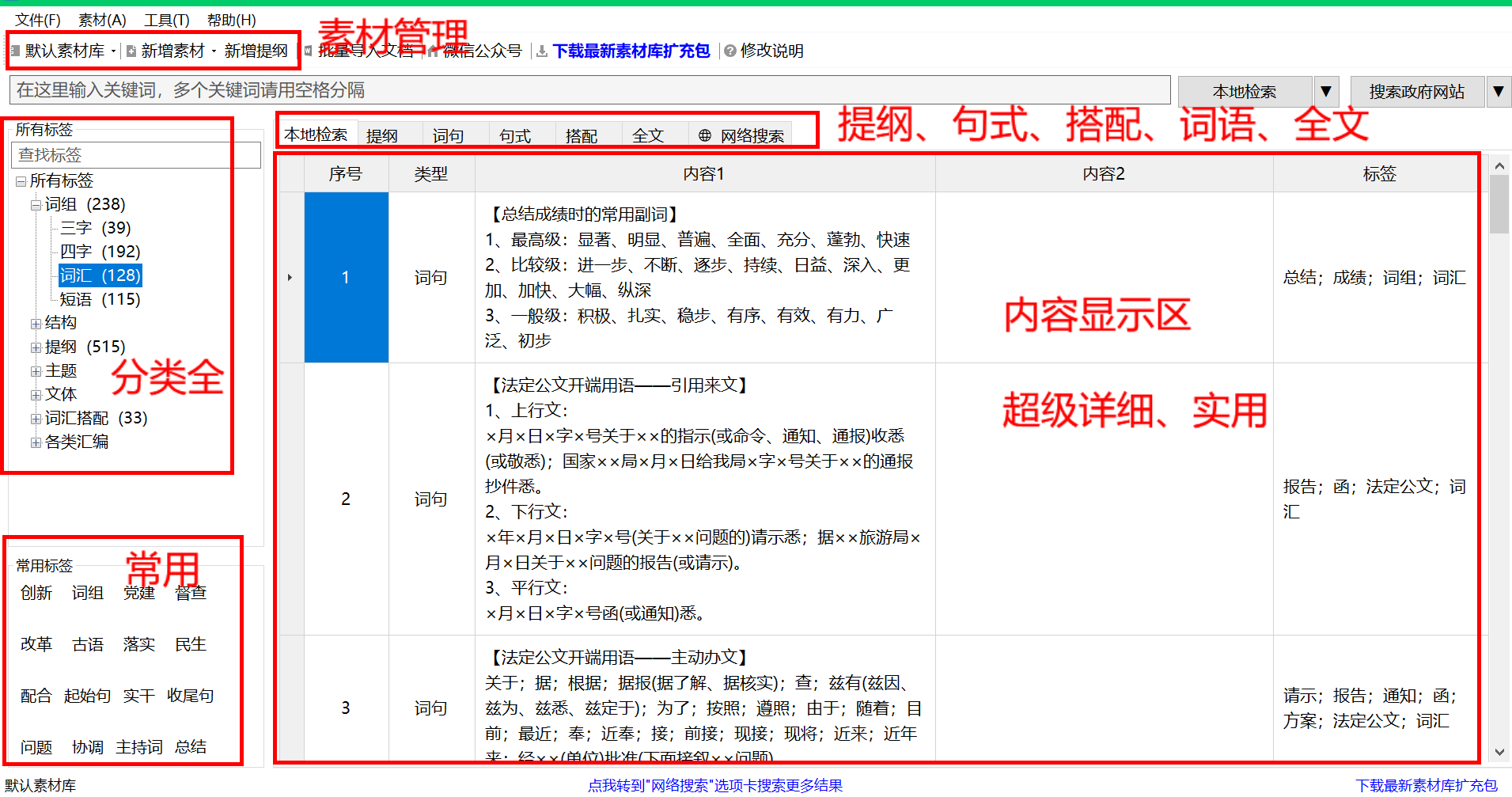
Task: Click the 本地检索 search button
Action: (x=1245, y=92)
